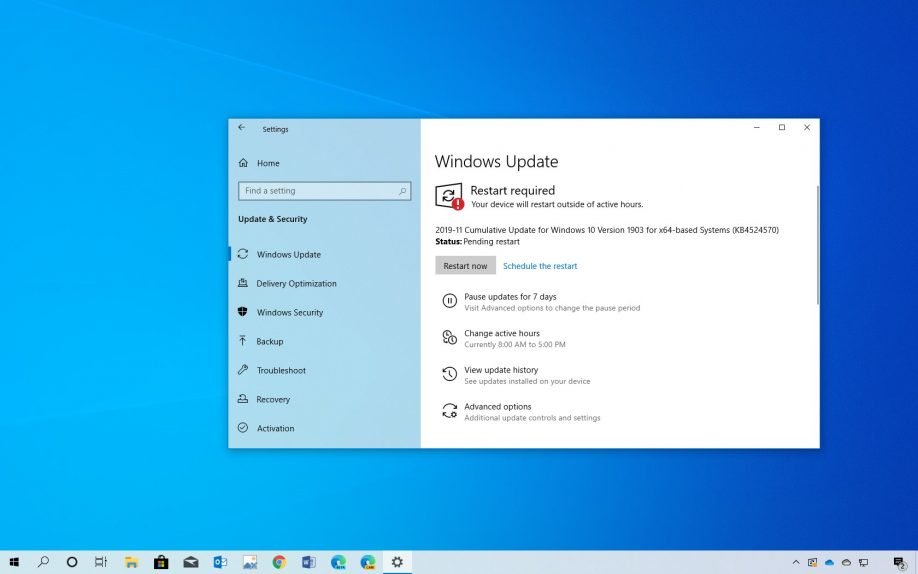Open Advanced options gear-sync icon

coord(450,411)
